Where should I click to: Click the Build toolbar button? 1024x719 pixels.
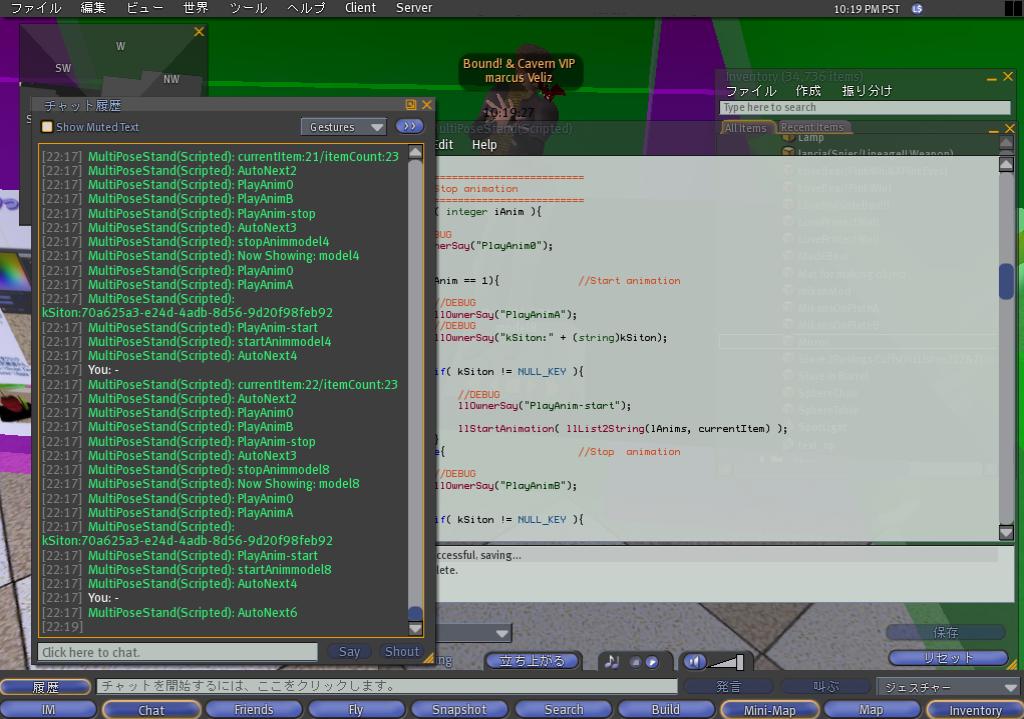665,710
